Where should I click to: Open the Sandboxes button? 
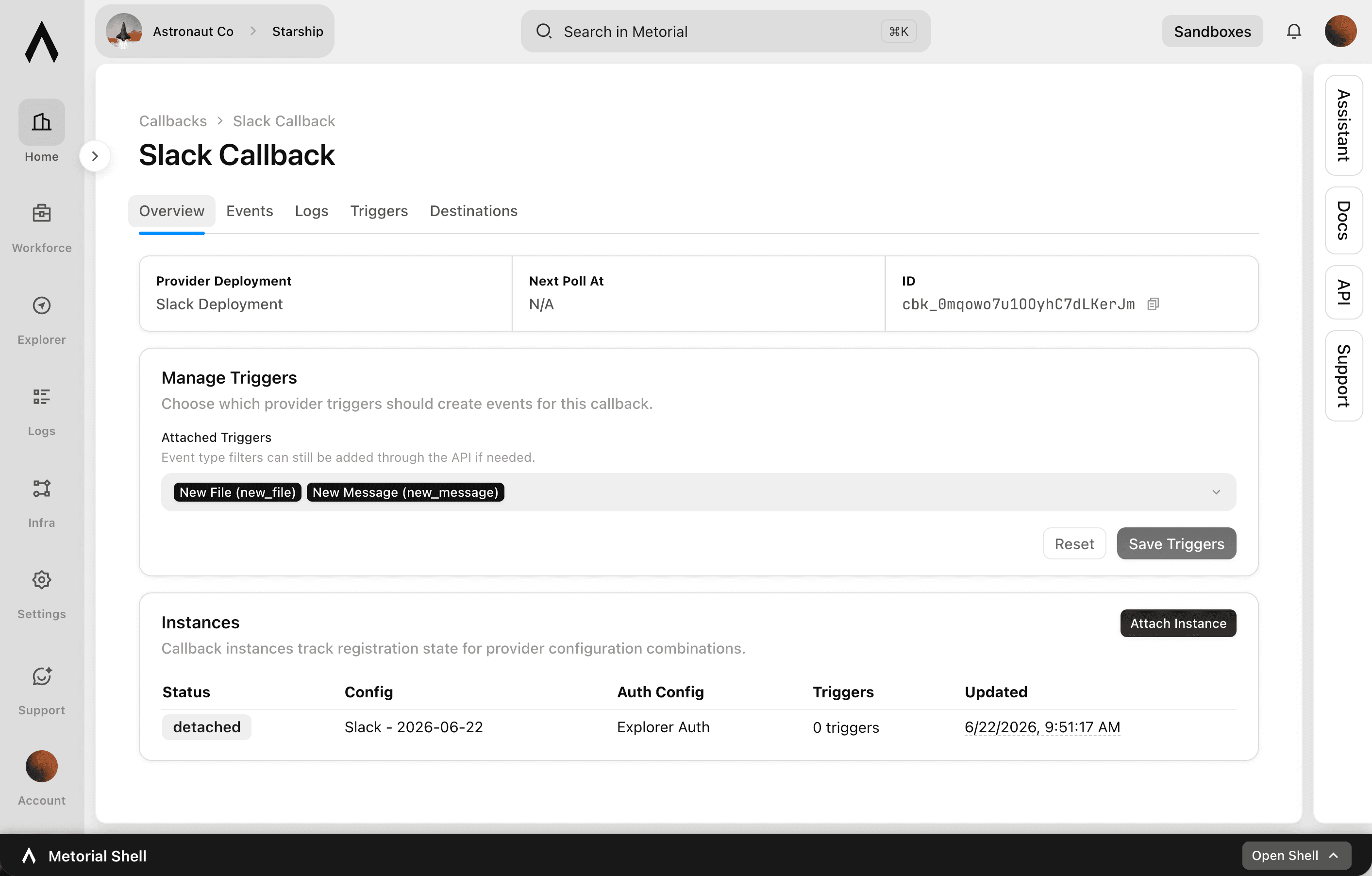click(x=1212, y=32)
